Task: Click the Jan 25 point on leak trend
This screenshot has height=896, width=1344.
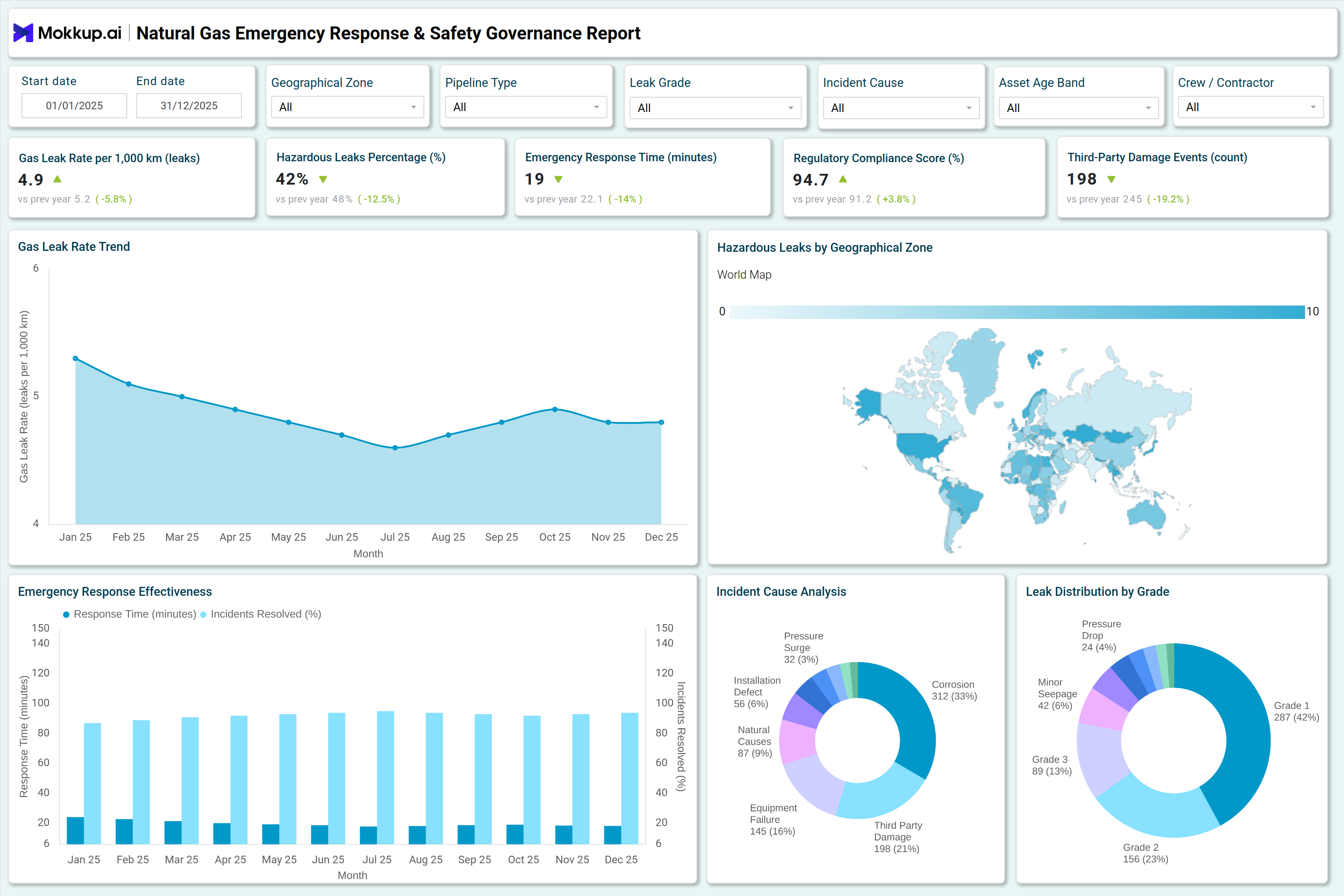Action: click(75, 358)
